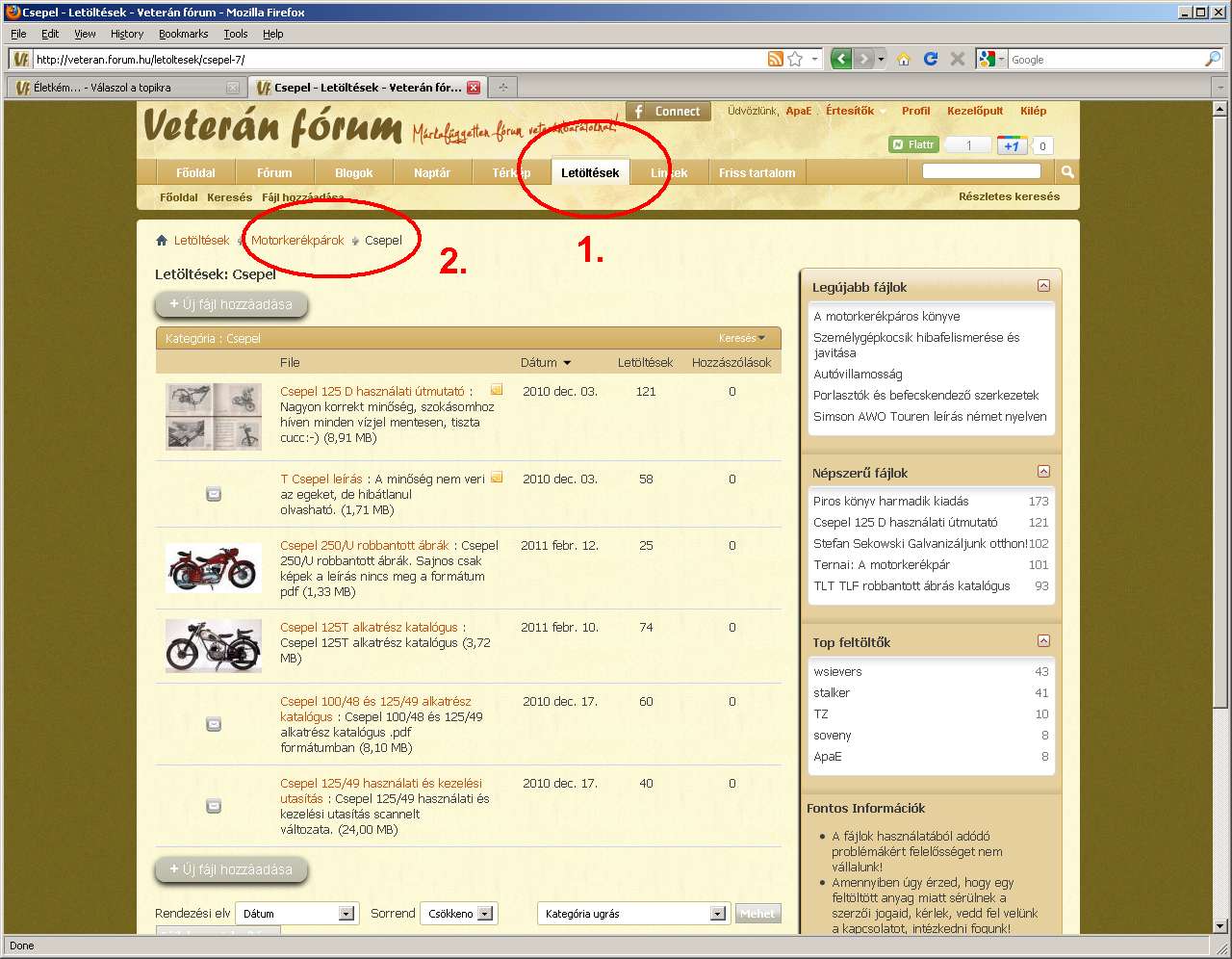Click the Google +1 button

[x=1011, y=145]
